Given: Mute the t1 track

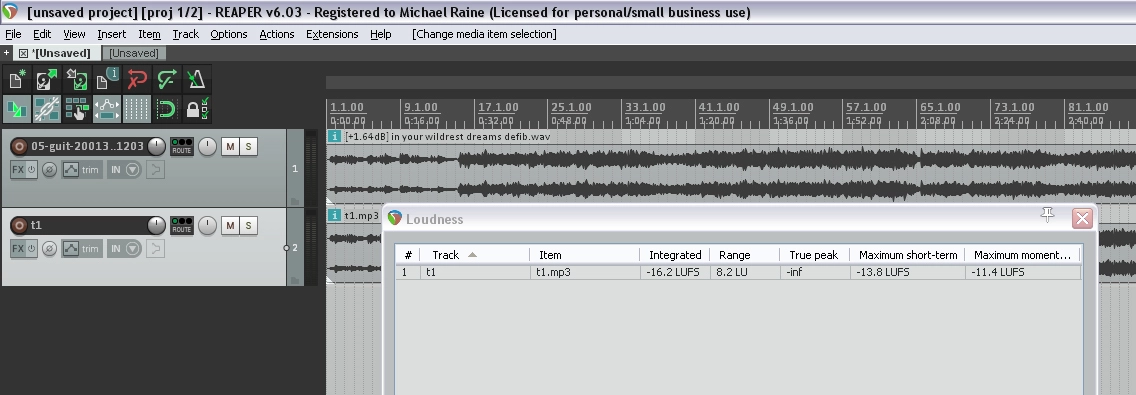Looking at the screenshot, I should [x=230, y=225].
